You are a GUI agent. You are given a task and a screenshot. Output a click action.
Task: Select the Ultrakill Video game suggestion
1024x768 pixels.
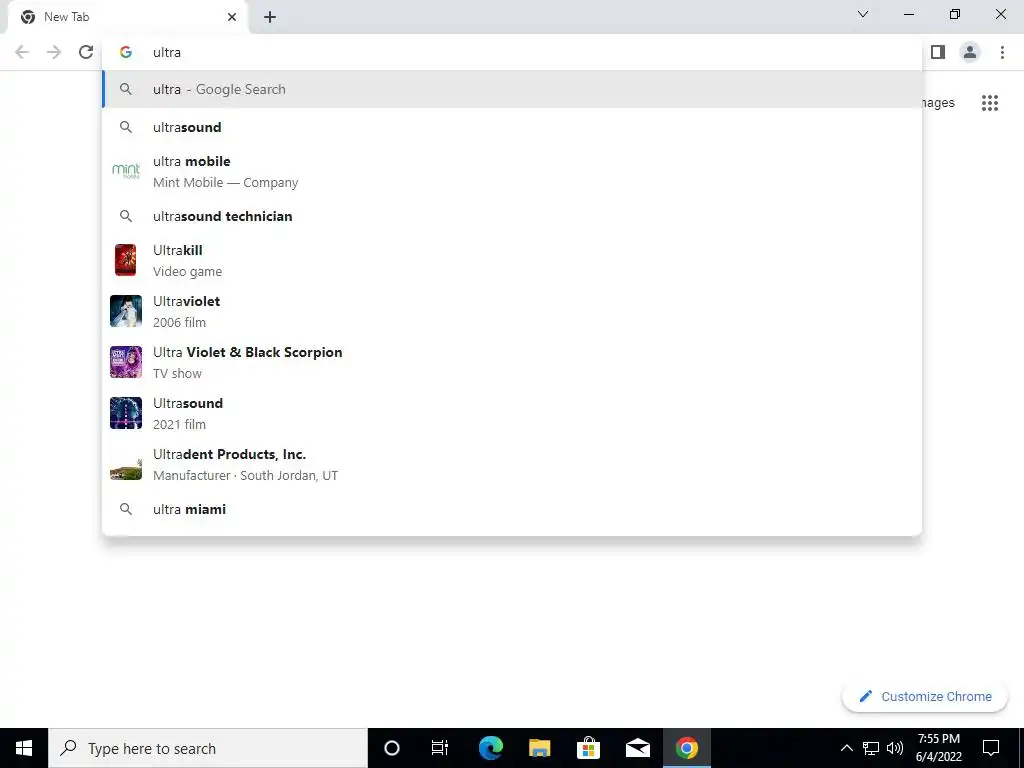point(512,260)
